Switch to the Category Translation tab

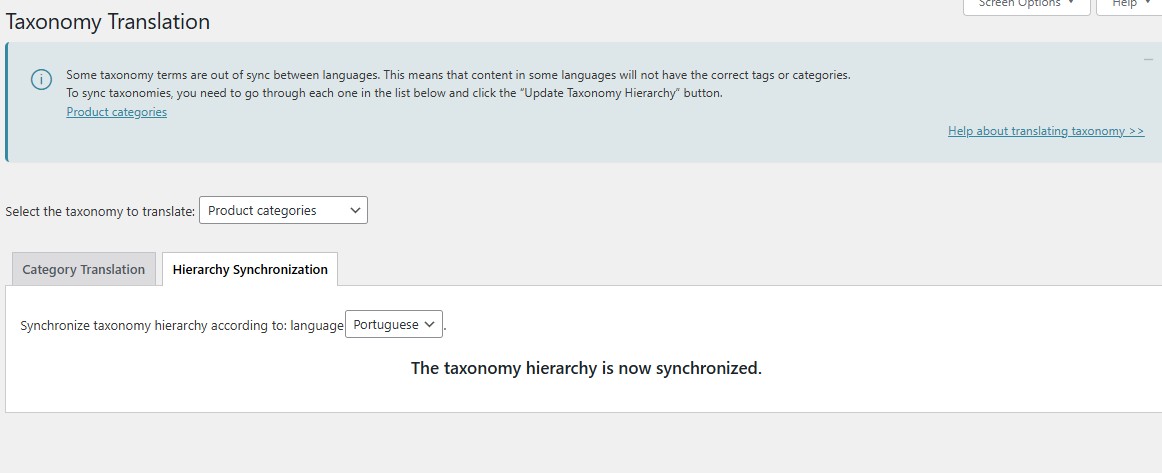point(84,269)
